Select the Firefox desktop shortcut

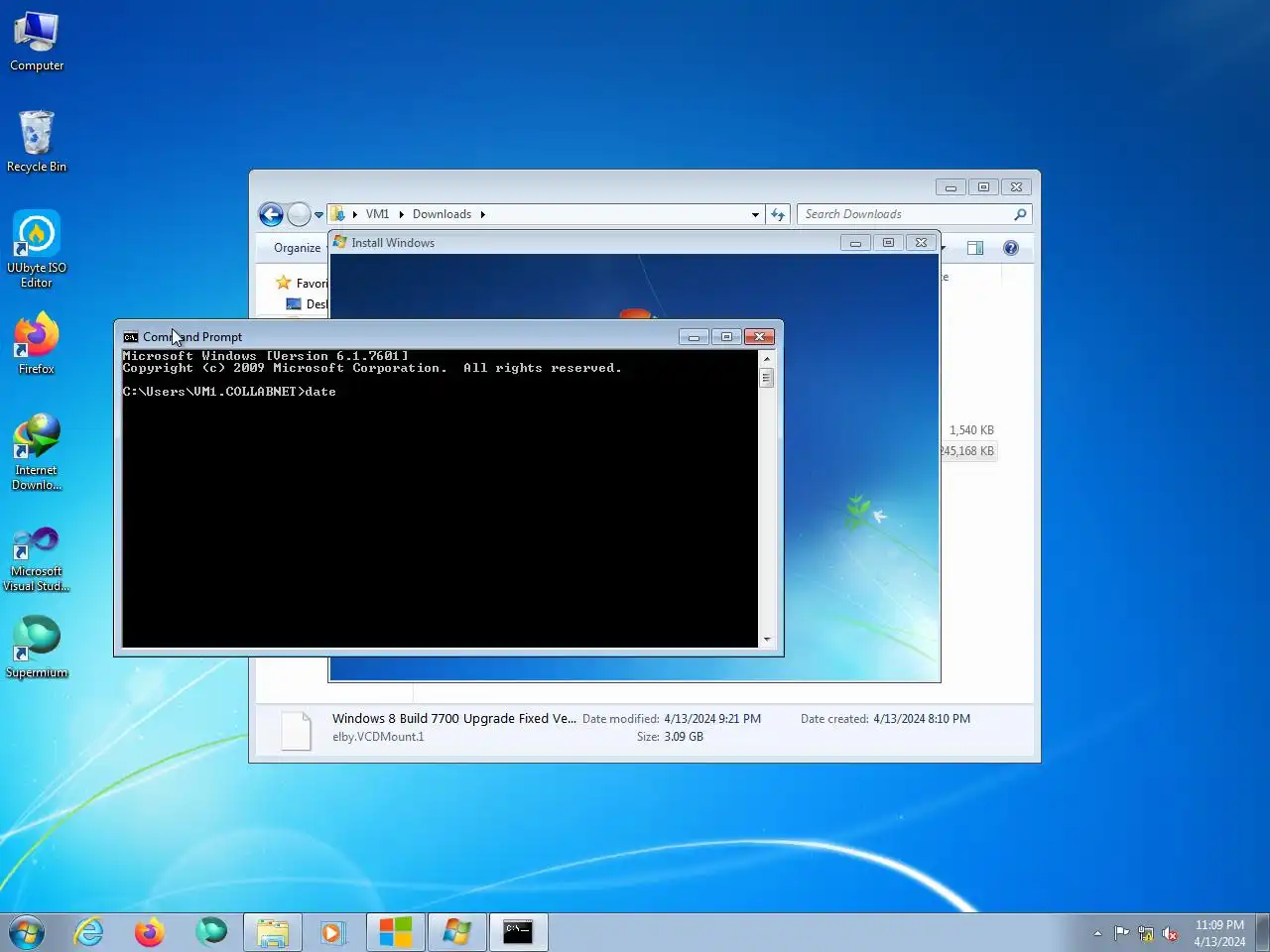[x=37, y=344]
